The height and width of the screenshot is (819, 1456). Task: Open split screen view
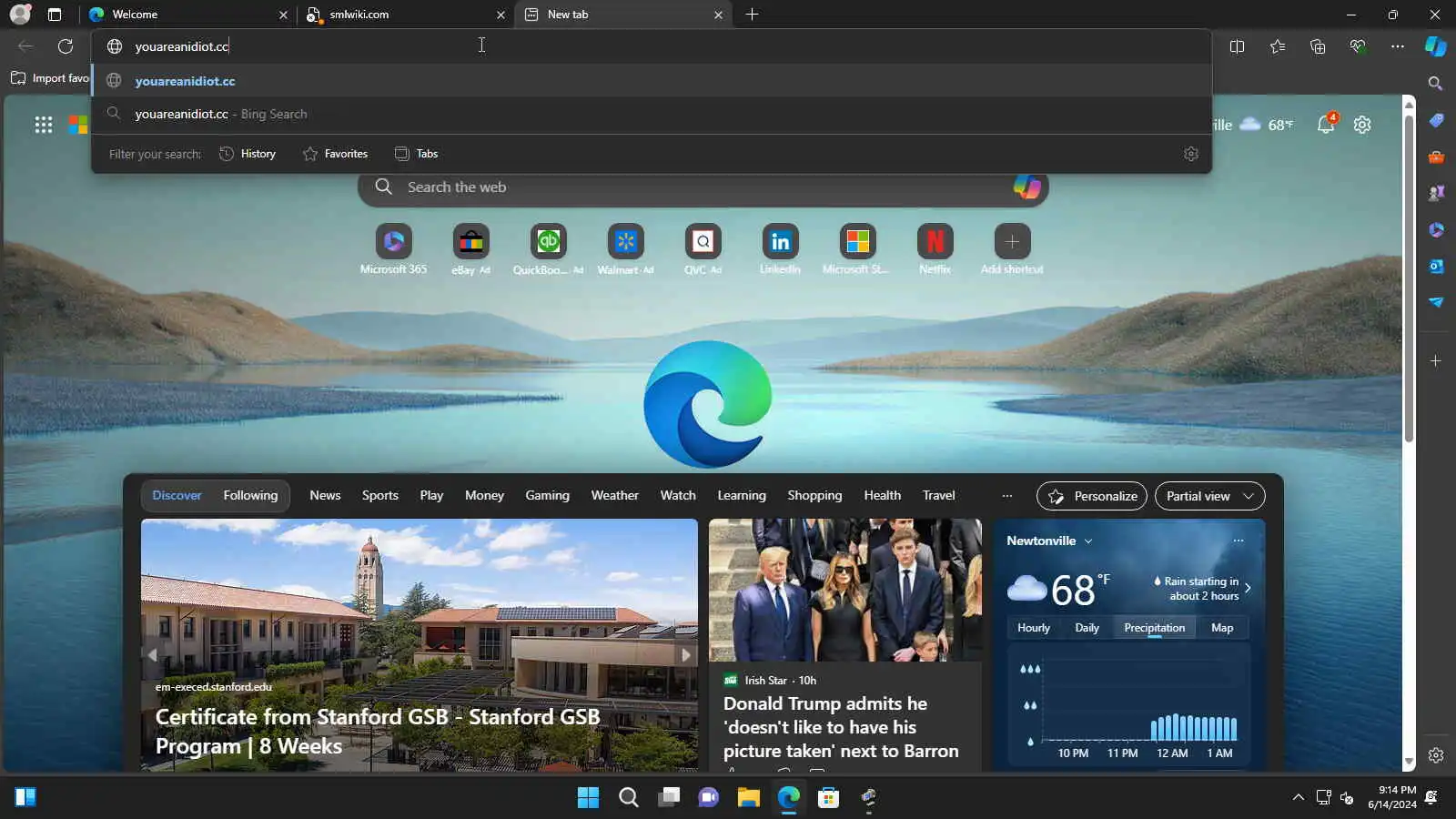pos(1237,46)
